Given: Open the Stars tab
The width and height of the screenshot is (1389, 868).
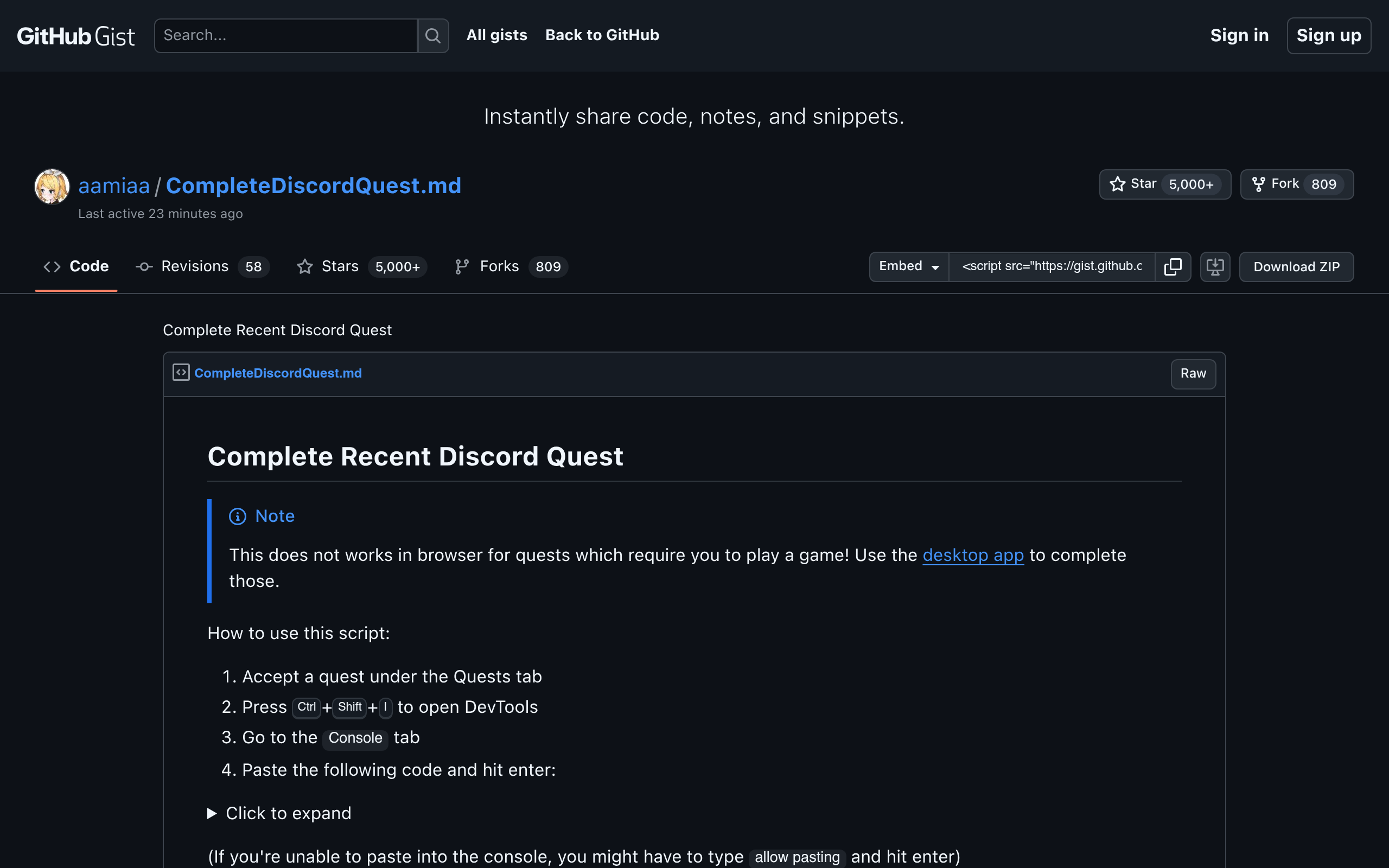Looking at the screenshot, I should click(361, 266).
